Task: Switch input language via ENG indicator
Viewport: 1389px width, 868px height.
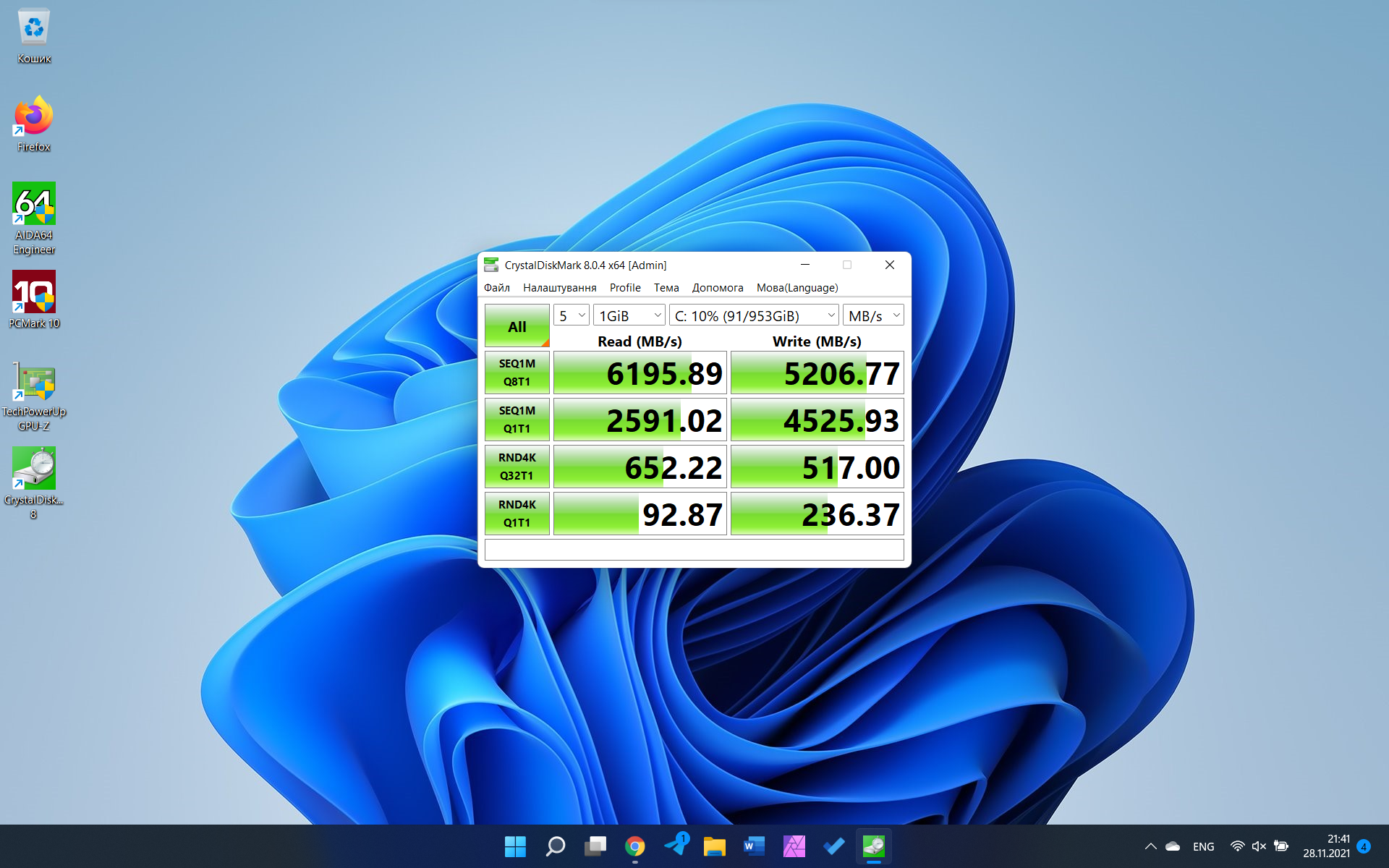Action: click(1204, 846)
